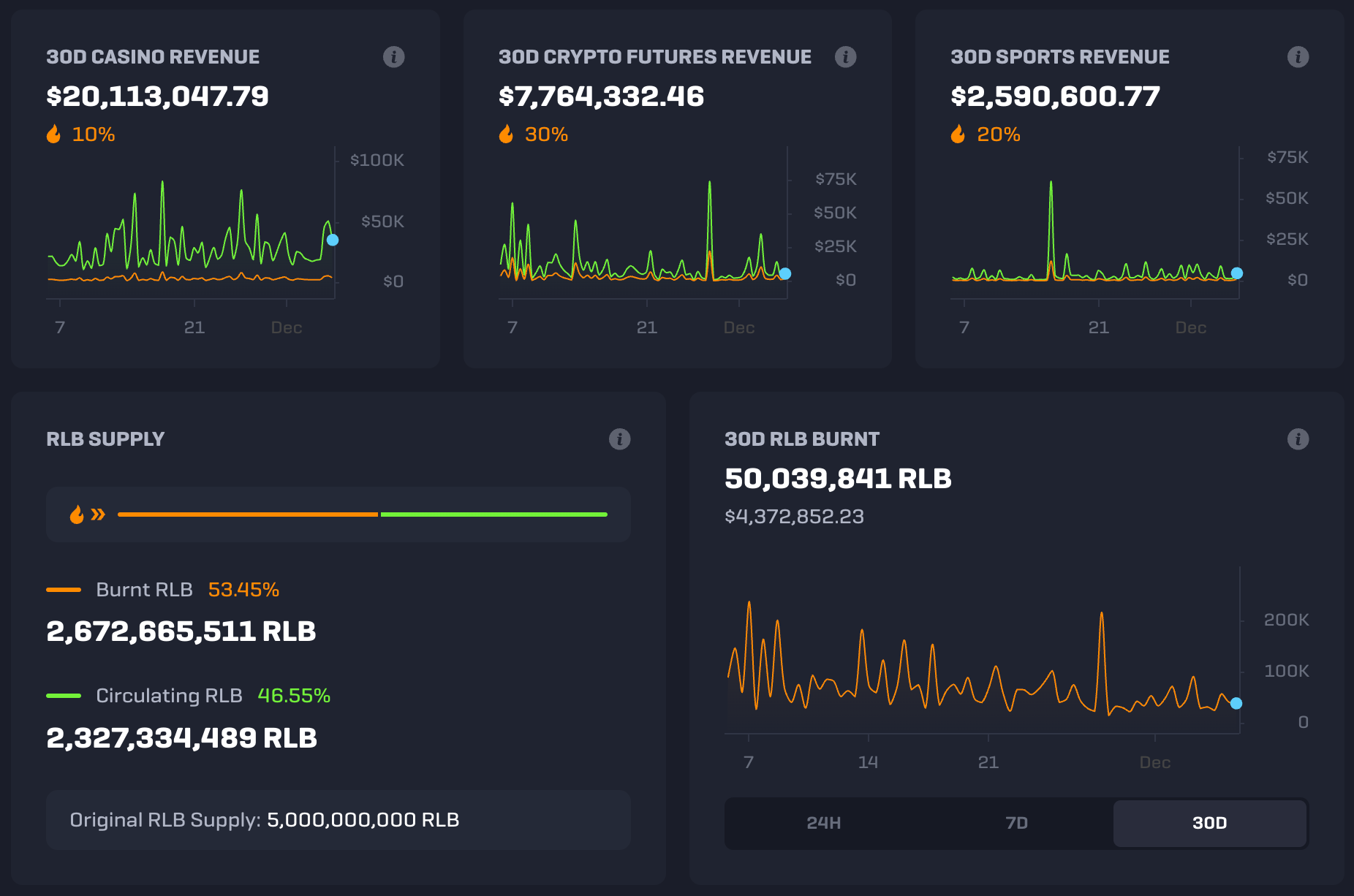Viewport: 1354px width, 896px height.
Task: Click the blue endpoint on Casino chart
Action: pyautogui.click(x=333, y=240)
